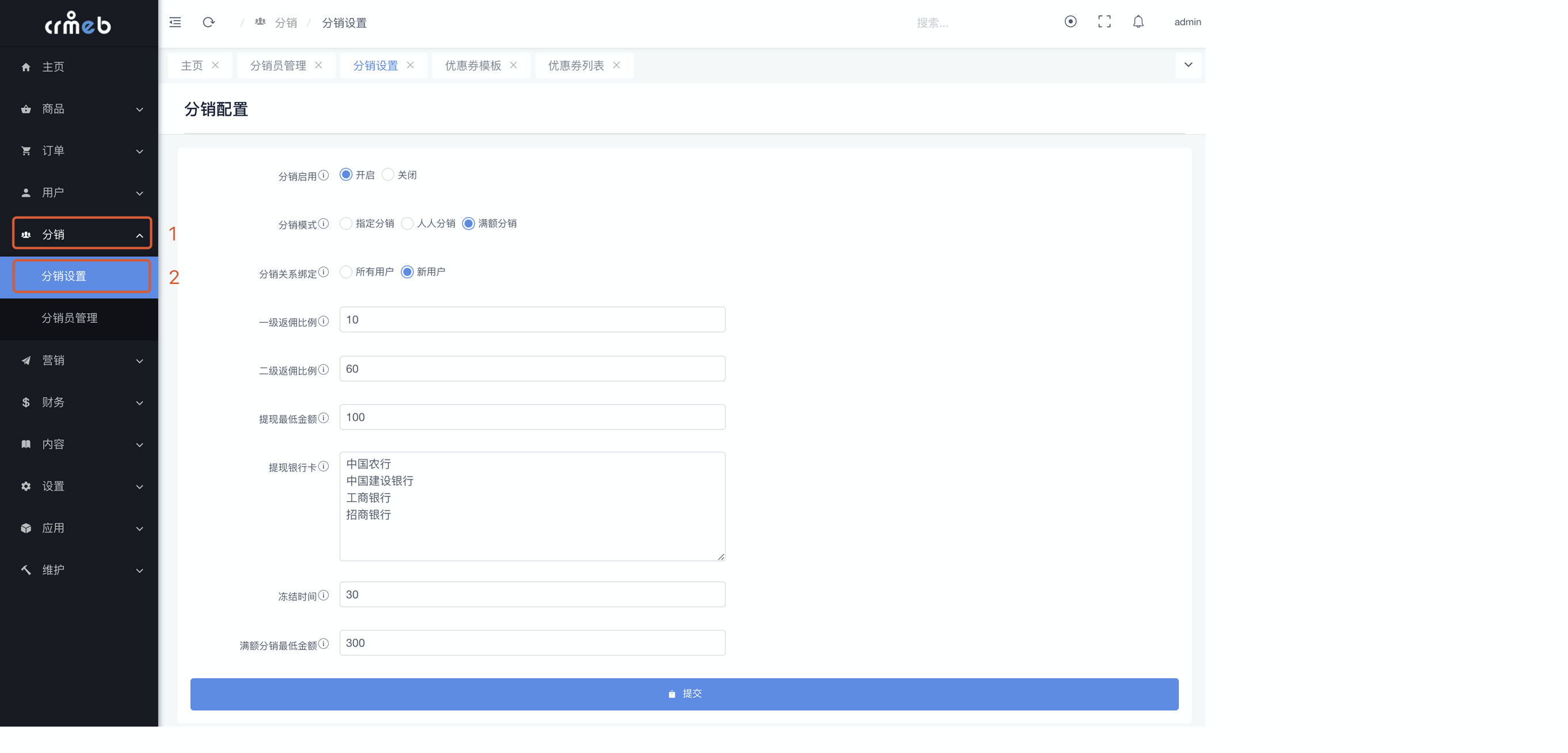Go to 主页 in the sidebar
This screenshot has height=753, width=1568.
79,67
